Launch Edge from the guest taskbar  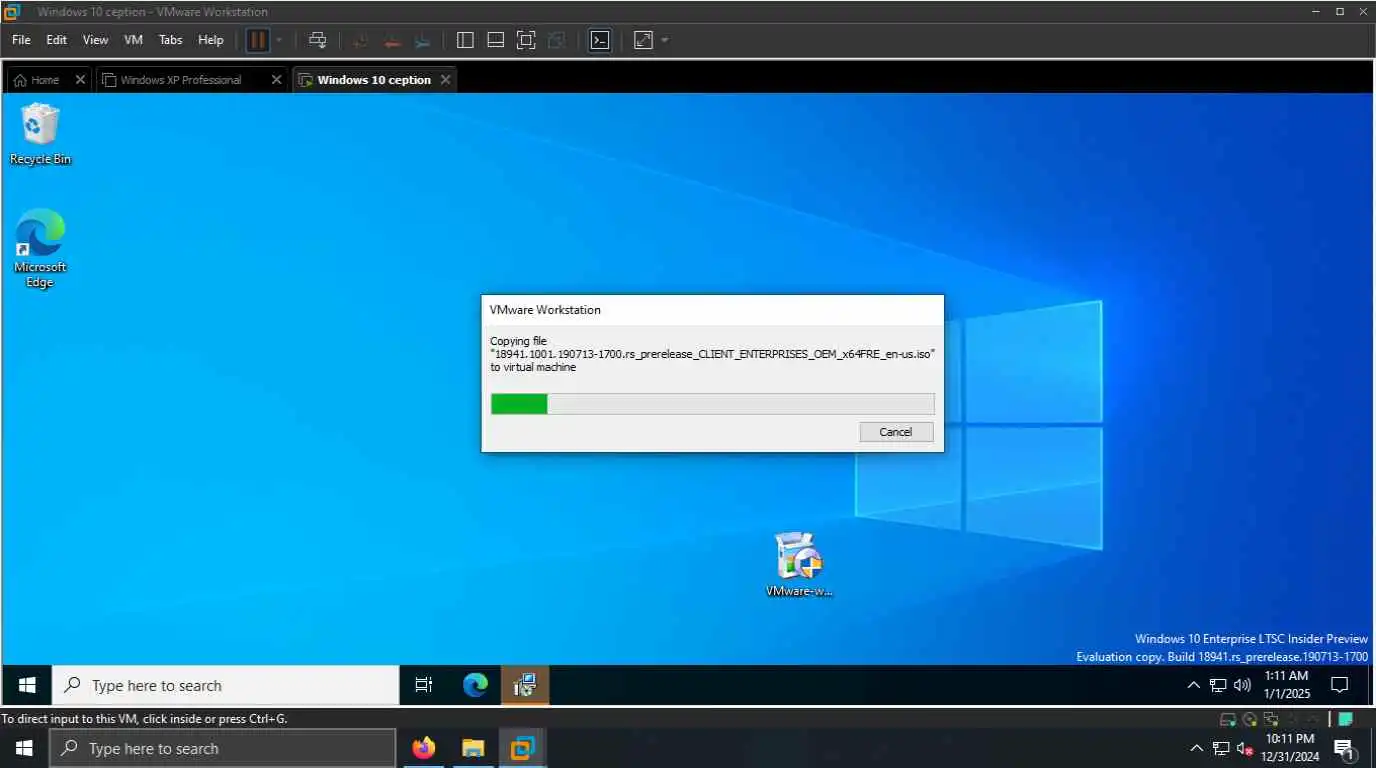pyautogui.click(x=475, y=685)
